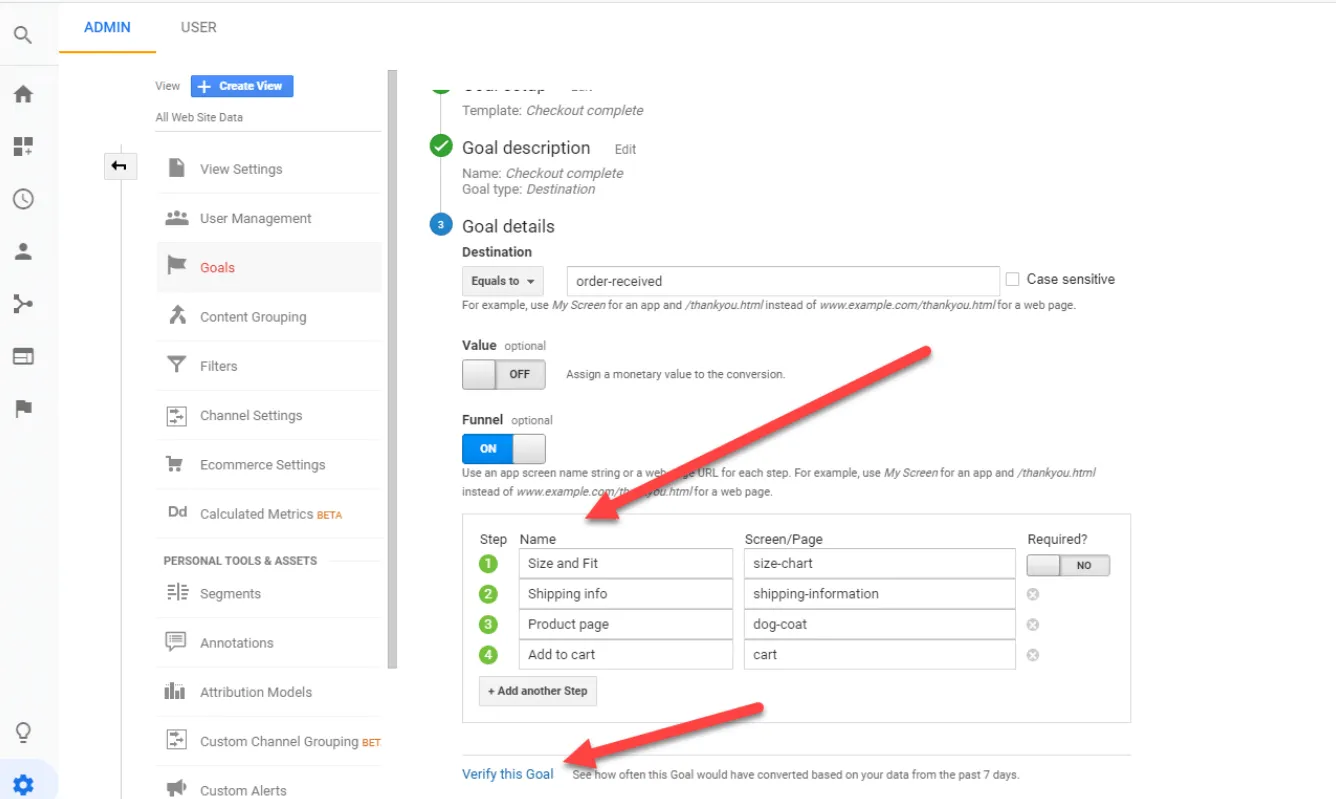The width and height of the screenshot is (1336, 799).
Task: Toggle the Value switch on
Action: click(x=504, y=374)
